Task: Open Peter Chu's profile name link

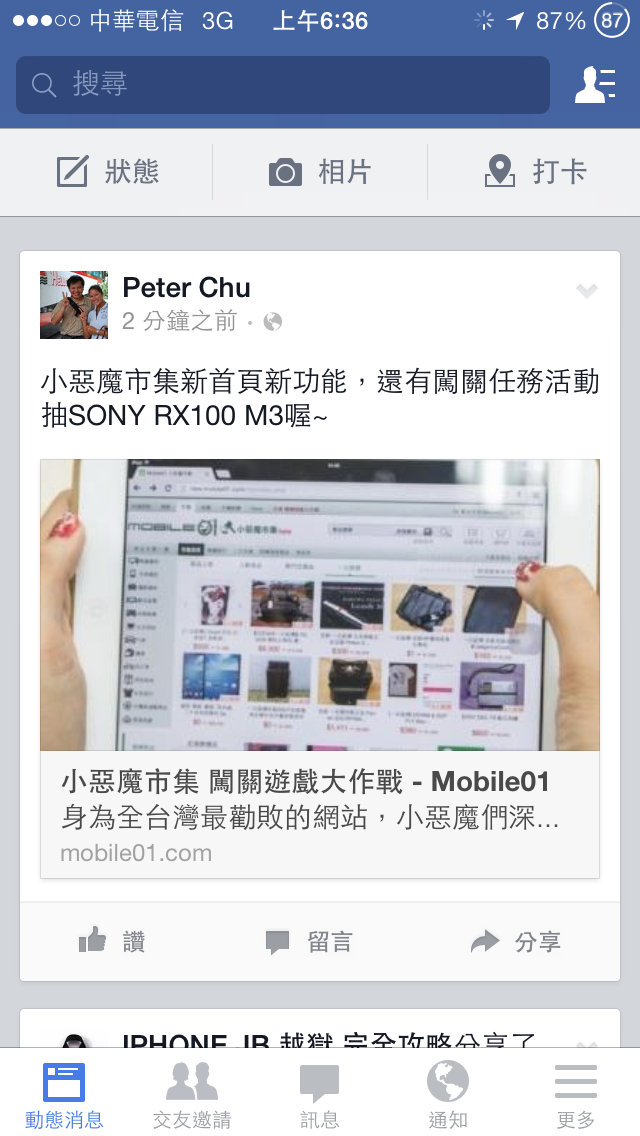Action: click(x=186, y=288)
